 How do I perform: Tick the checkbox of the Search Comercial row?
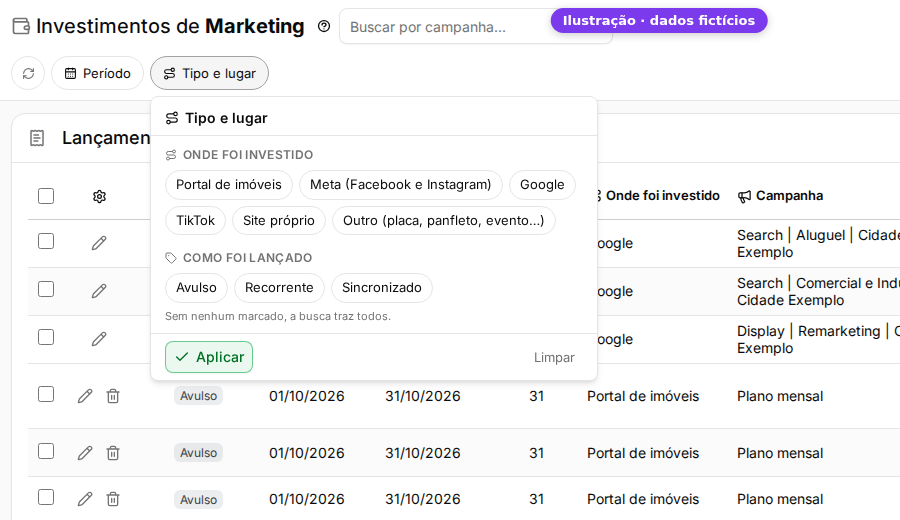(x=46, y=289)
